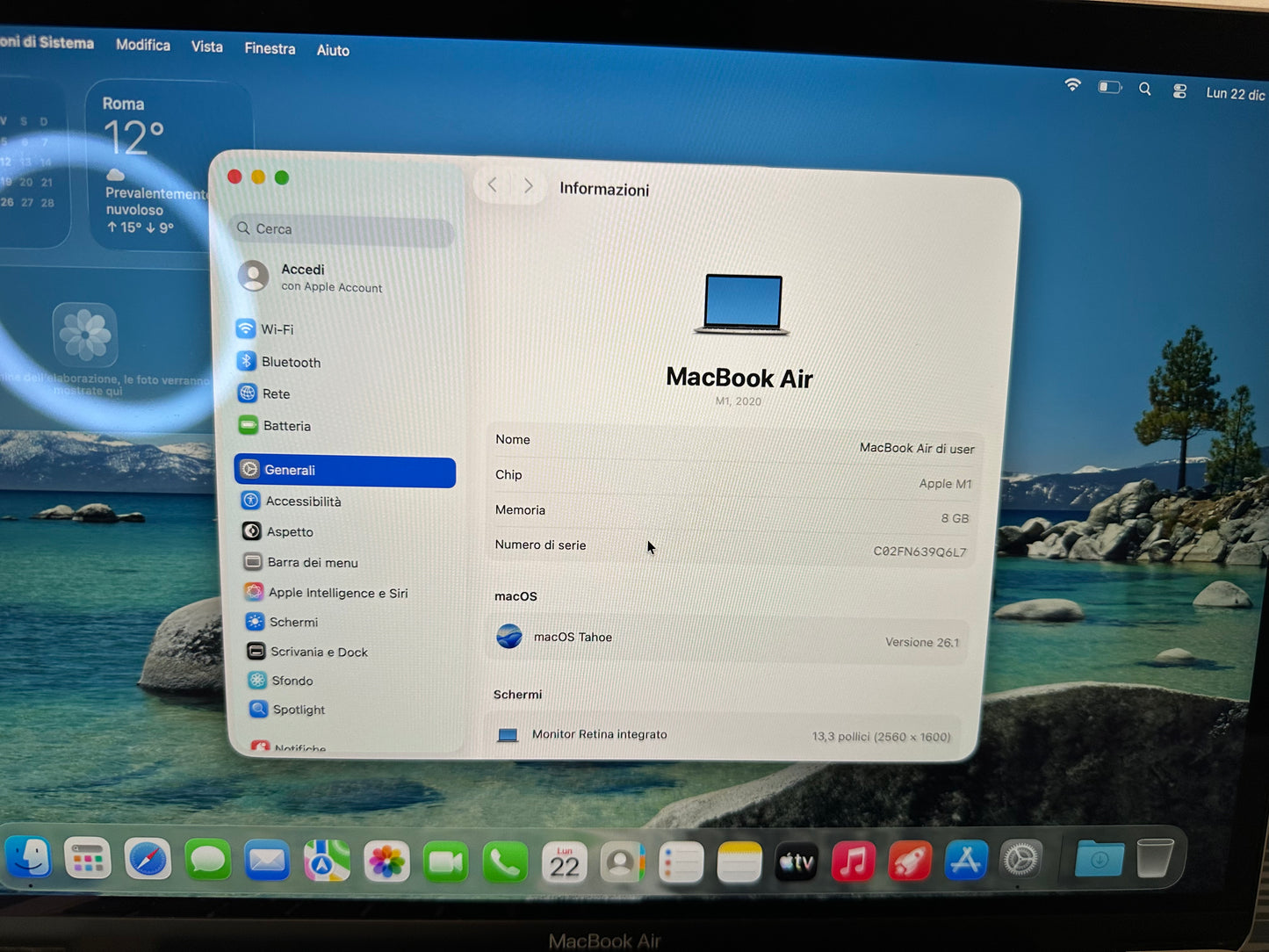The image size is (1269, 952).
Task: Click the Cerca search field
Action: [x=342, y=229]
